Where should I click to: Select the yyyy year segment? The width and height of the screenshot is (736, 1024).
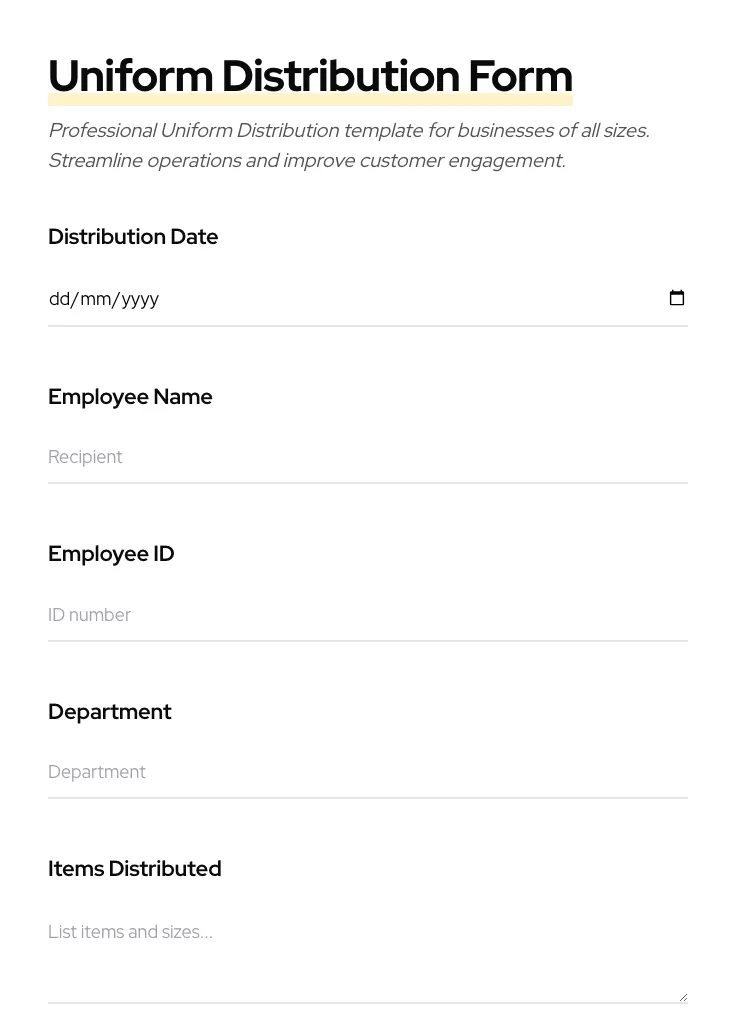(140, 299)
